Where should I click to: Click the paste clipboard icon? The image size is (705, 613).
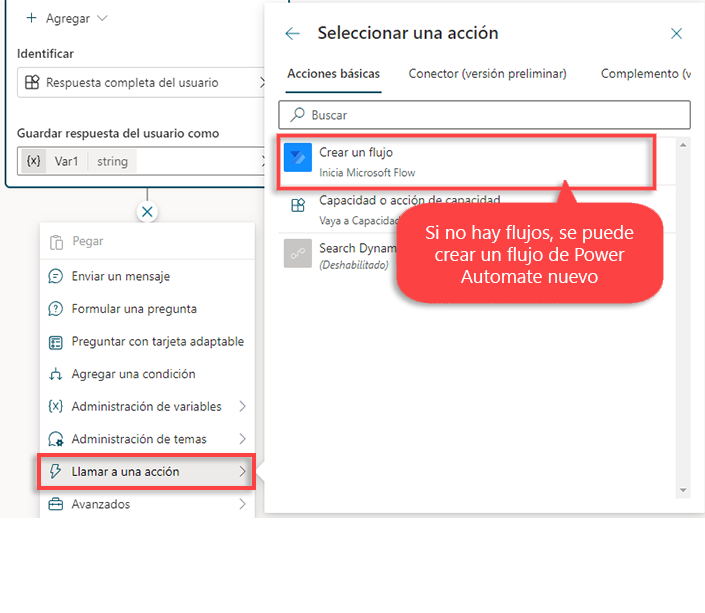coord(56,242)
